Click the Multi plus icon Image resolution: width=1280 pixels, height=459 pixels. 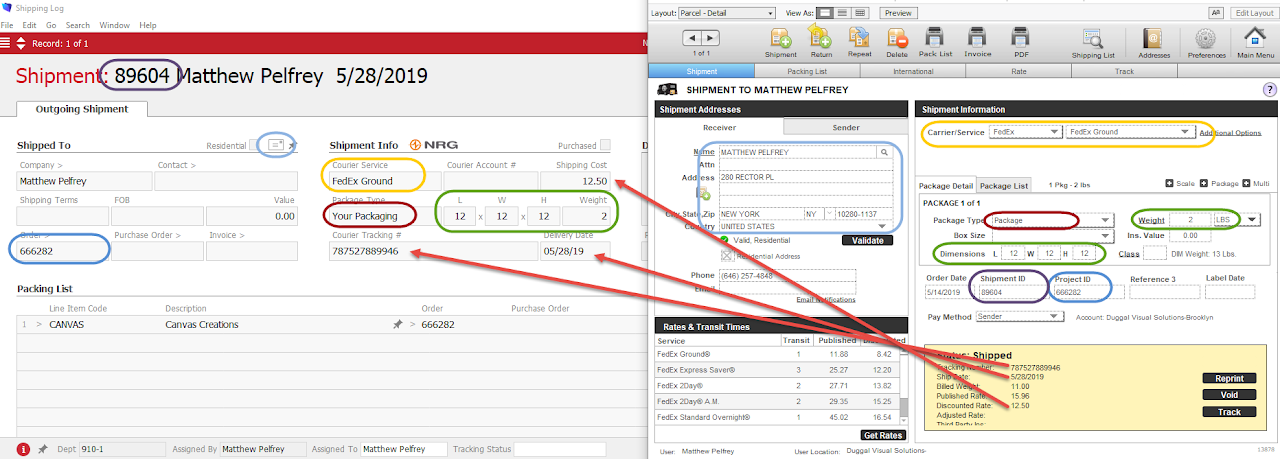1246,184
